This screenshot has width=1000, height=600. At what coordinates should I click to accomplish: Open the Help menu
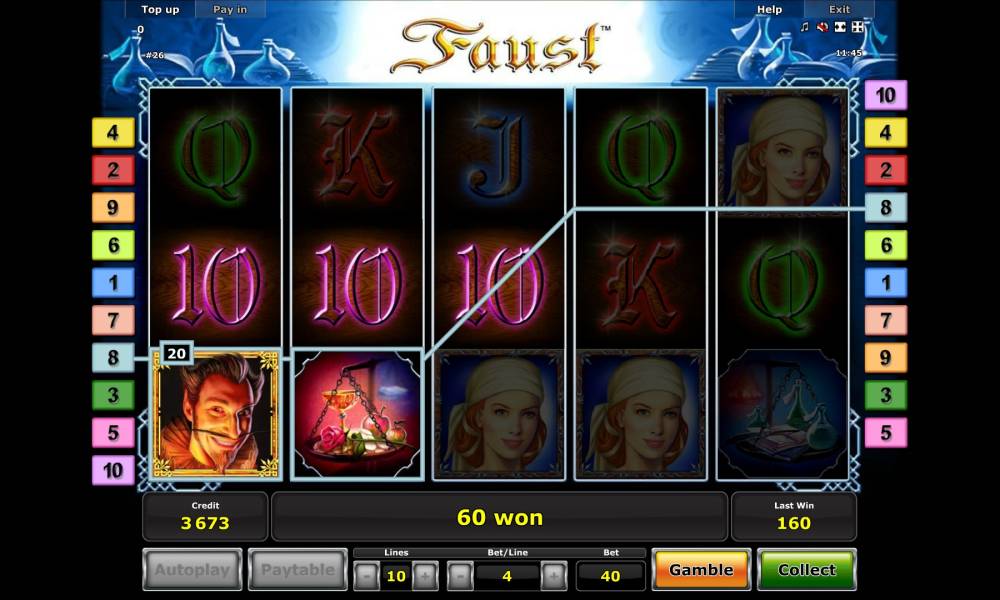tap(769, 10)
